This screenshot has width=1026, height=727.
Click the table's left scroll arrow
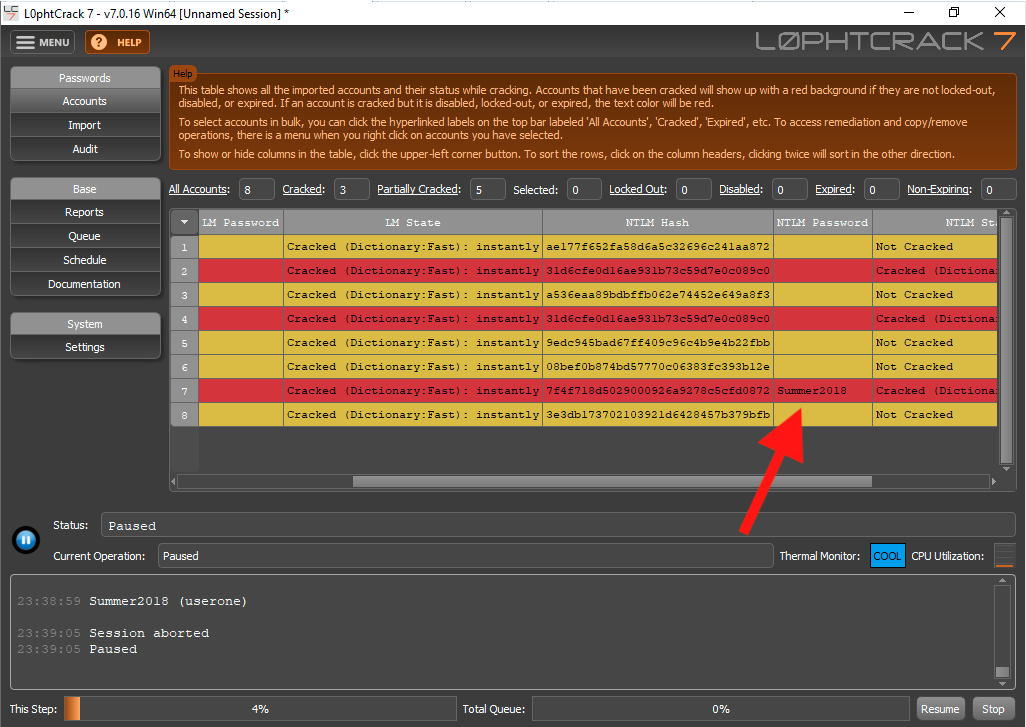[173, 482]
